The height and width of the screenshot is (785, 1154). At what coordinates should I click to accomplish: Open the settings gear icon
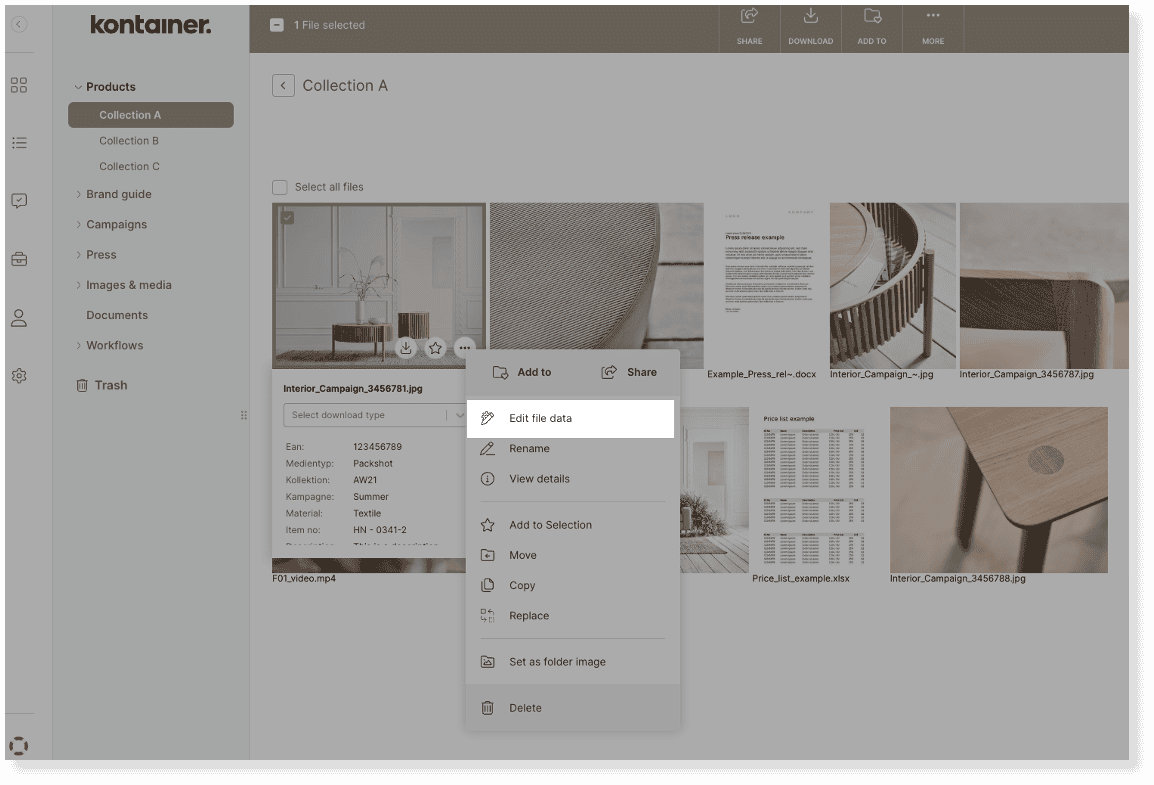pos(18,375)
